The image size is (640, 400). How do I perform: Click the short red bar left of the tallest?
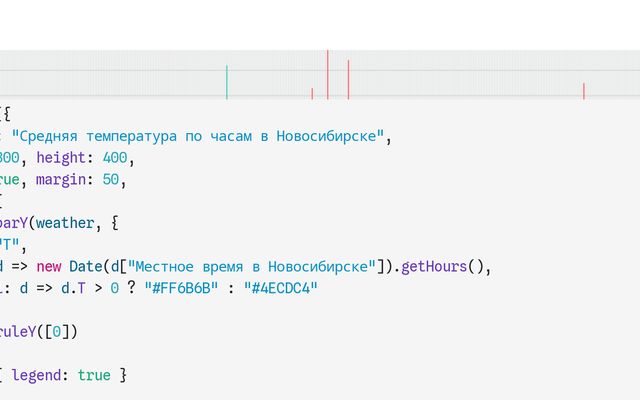(x=312, y=94)
